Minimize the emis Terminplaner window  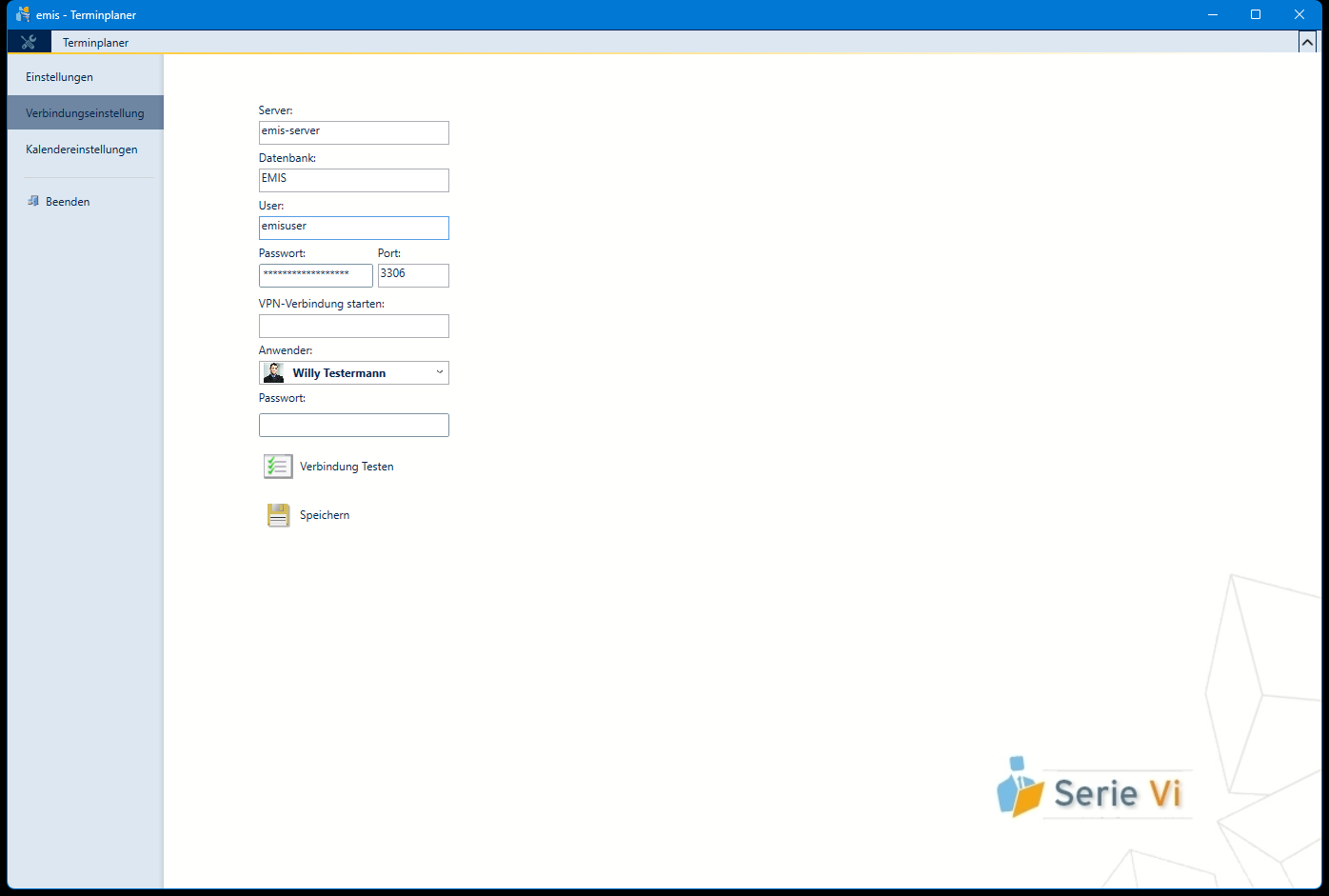point(1213,14)
